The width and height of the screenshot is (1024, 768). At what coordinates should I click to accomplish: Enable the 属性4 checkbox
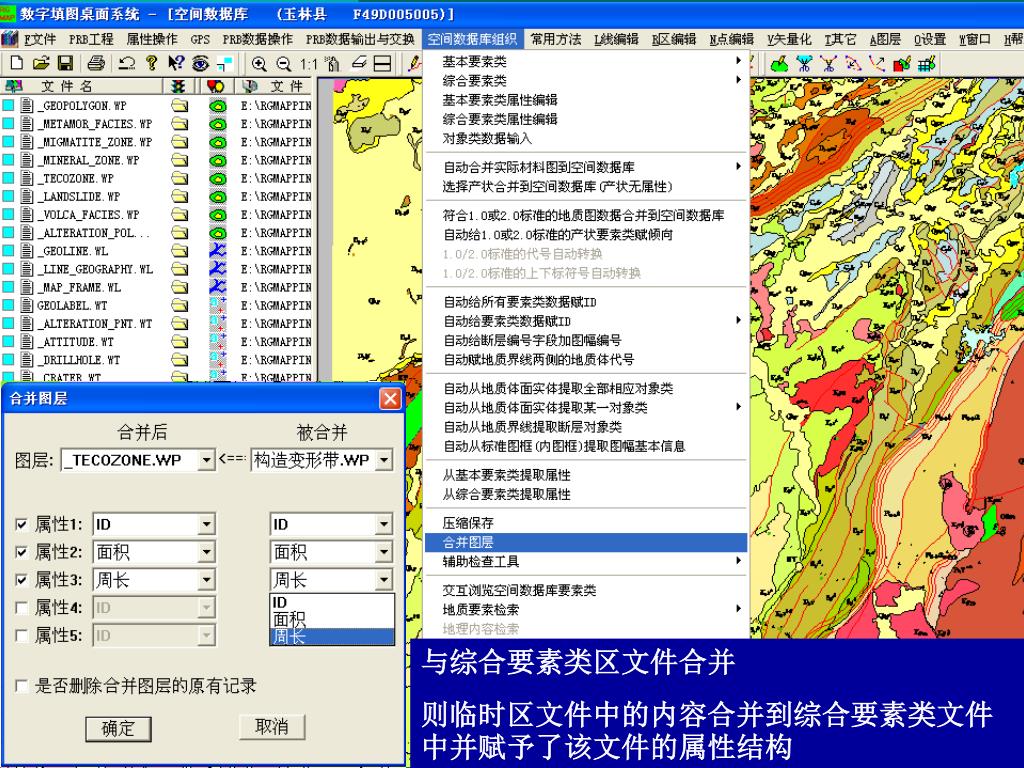(x=22, y=608)
